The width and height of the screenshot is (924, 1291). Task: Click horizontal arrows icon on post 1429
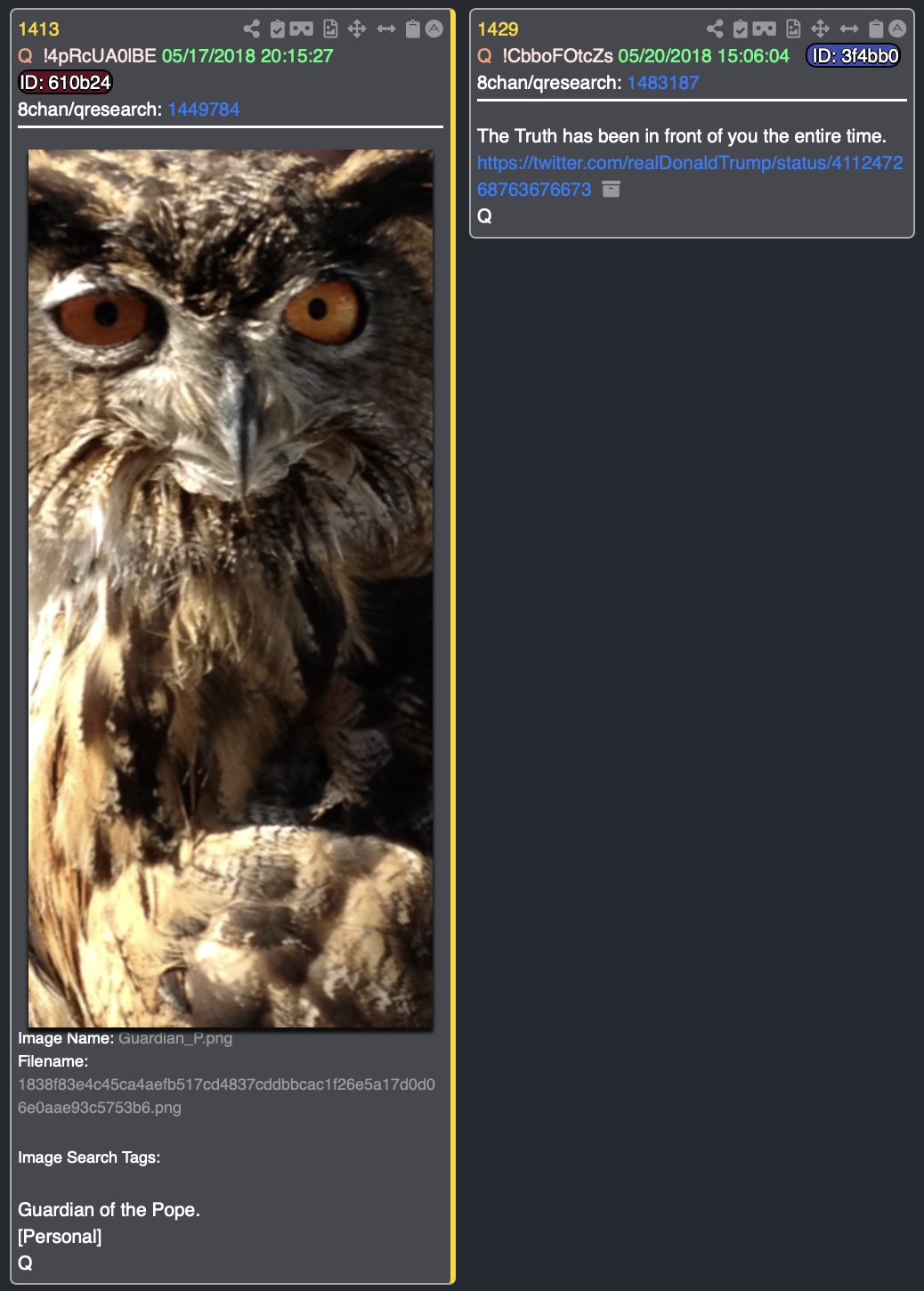pos(849,28)
